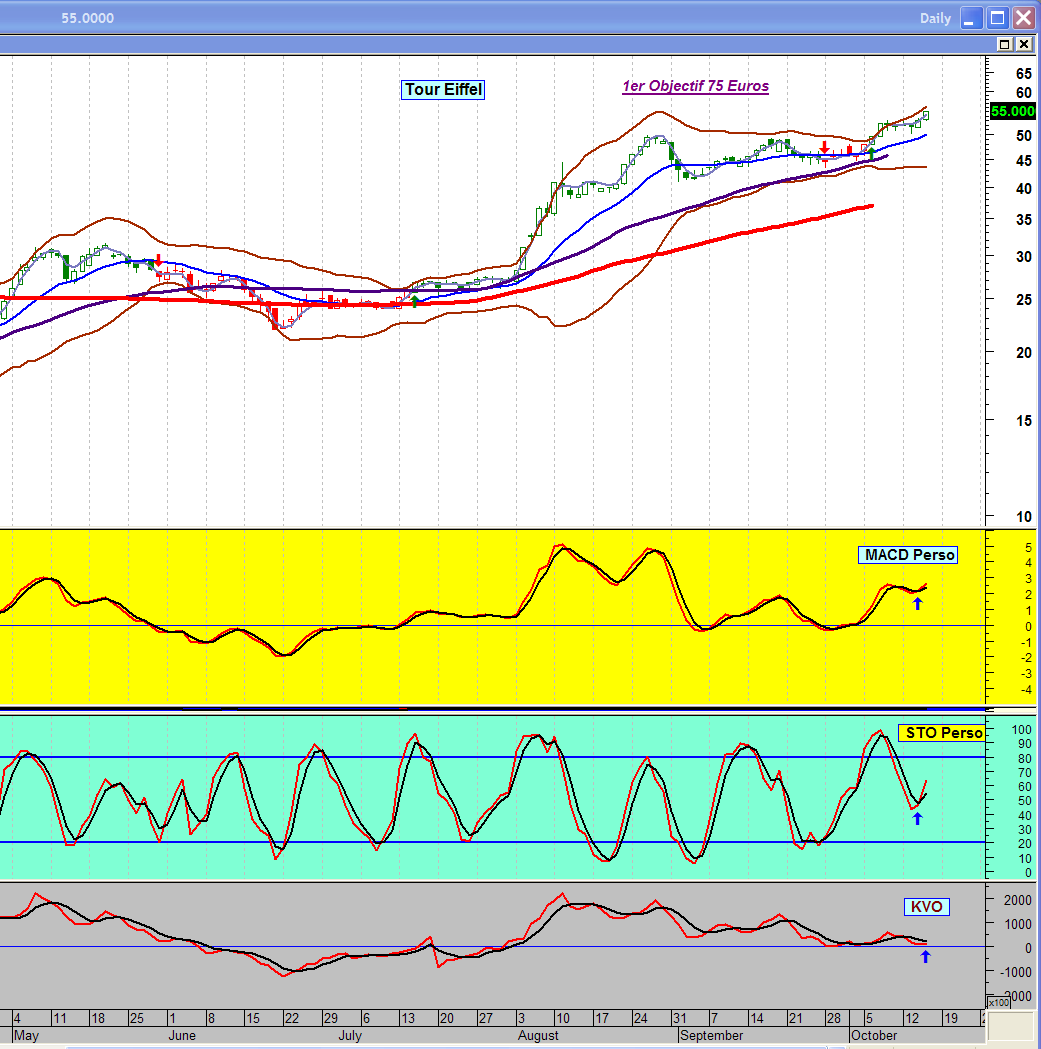Screen dimensions: 1041x1049
Task: Click the red sell arrow in late September
Action: tap(825, 147)
